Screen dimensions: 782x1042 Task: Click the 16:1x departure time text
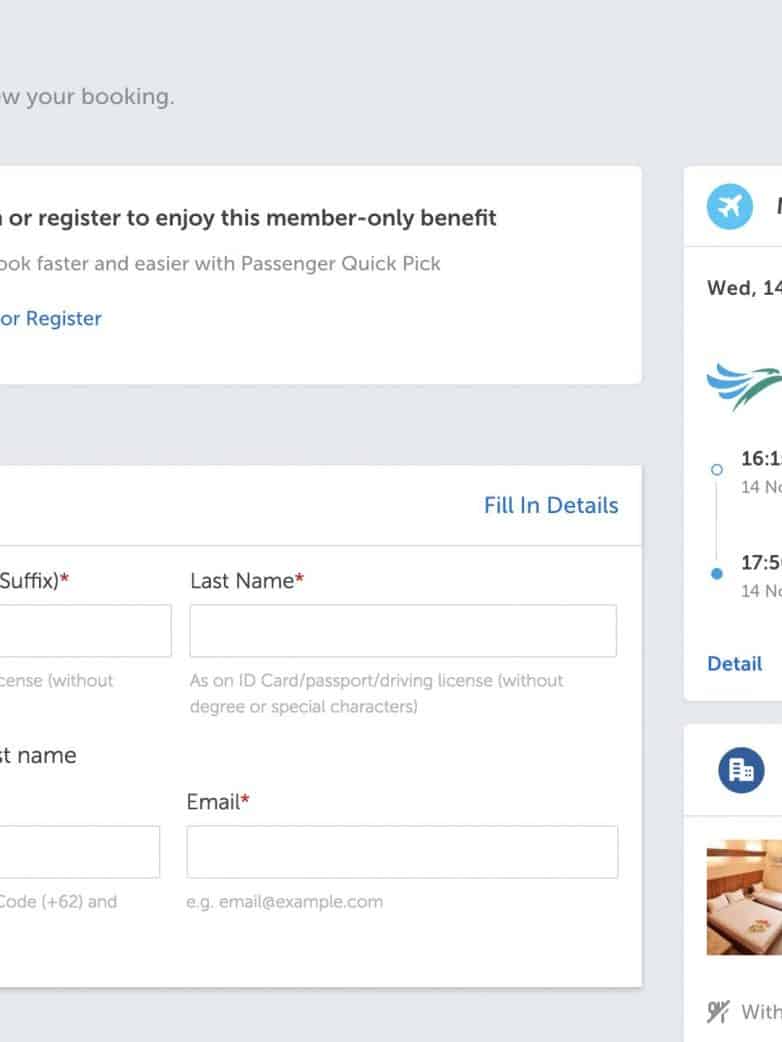(x=761, y=459)
